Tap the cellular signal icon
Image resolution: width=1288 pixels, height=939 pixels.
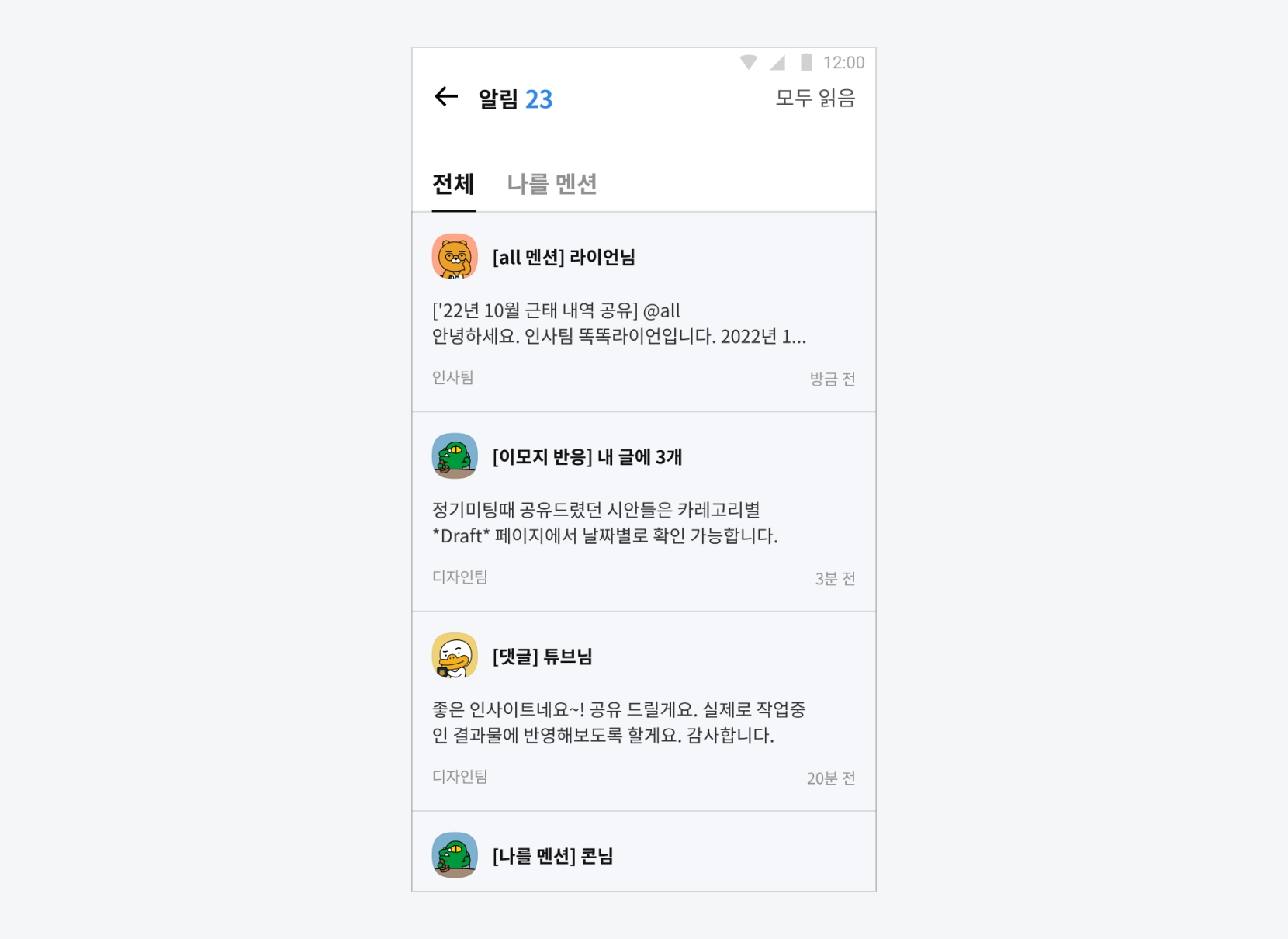pyautogui.click(x=777, y=62)
